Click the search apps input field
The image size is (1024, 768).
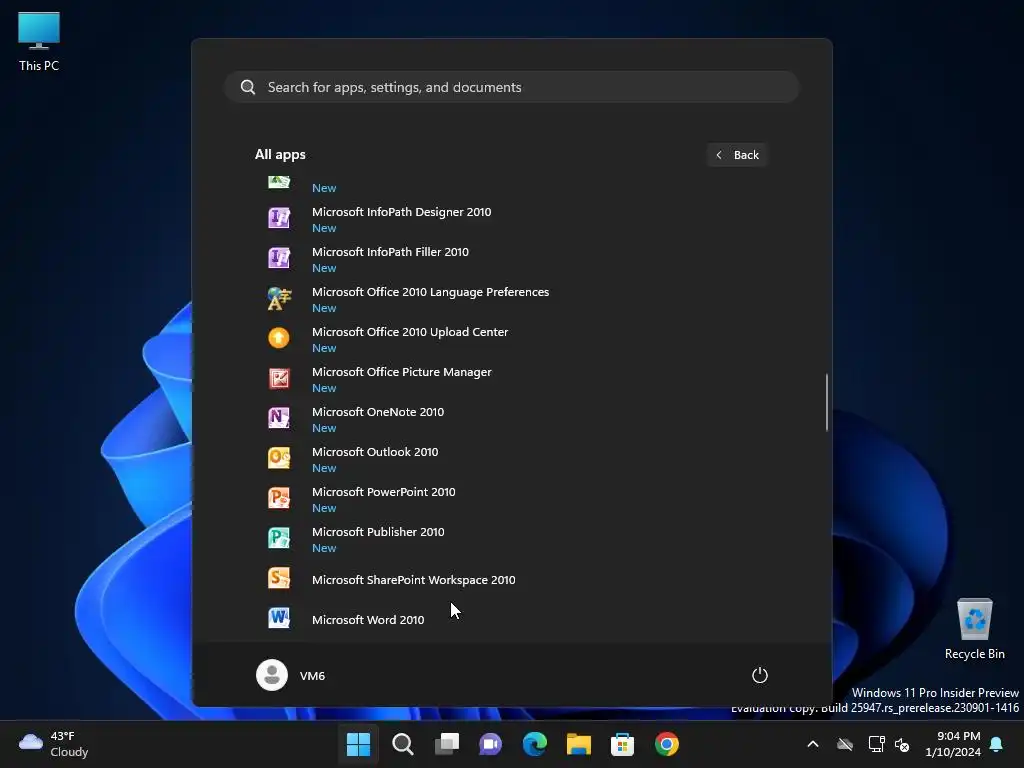coord(512,88)
